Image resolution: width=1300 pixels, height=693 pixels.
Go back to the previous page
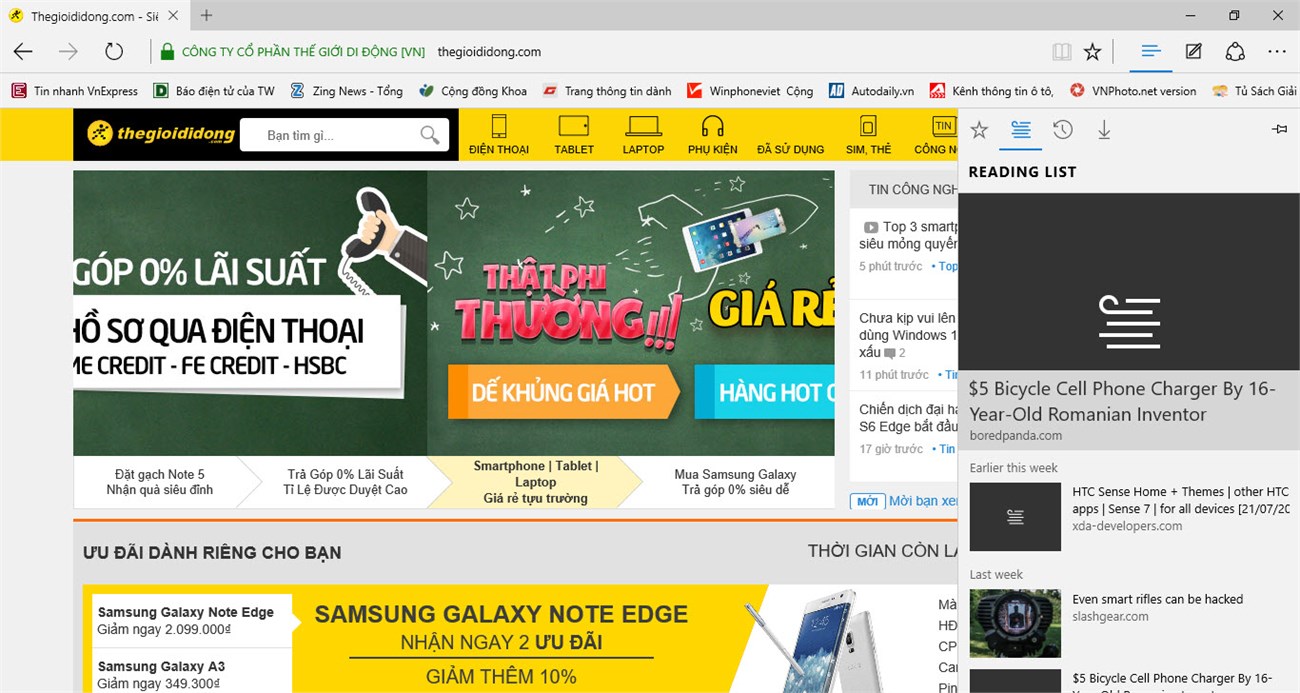[23, 52]
